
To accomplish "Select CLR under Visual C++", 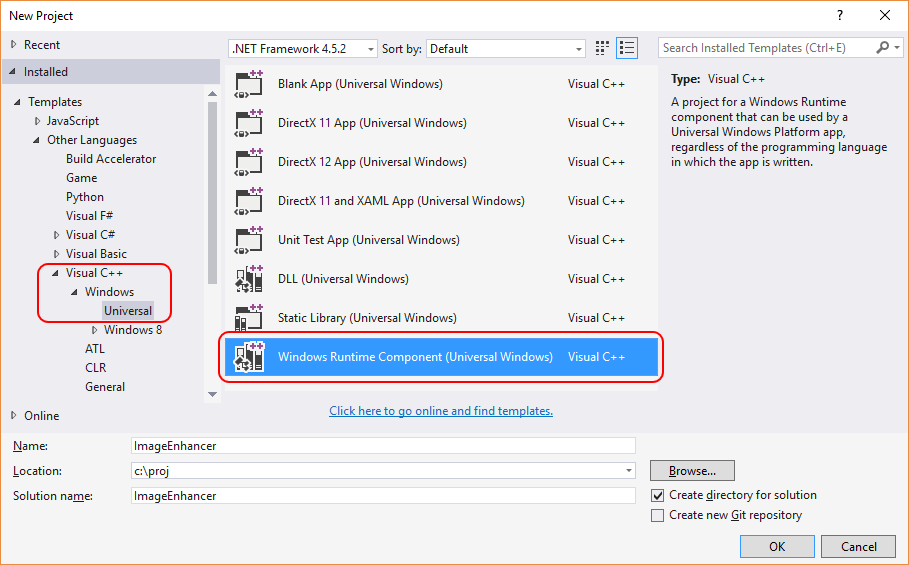I will pyautogui.click(x=96, y=368).
